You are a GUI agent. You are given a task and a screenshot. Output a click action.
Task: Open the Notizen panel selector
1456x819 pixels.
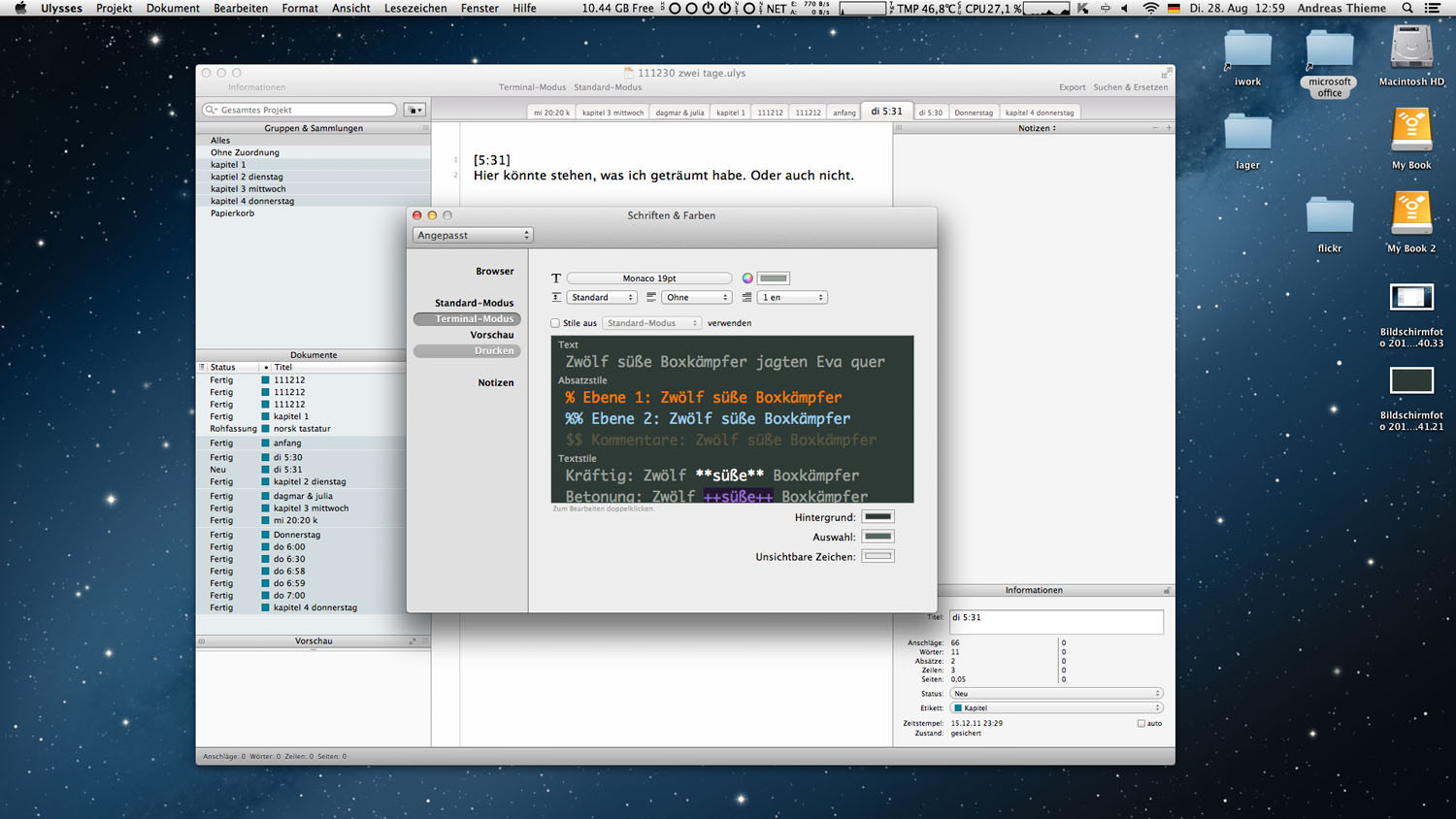(x=1037, y=128)
